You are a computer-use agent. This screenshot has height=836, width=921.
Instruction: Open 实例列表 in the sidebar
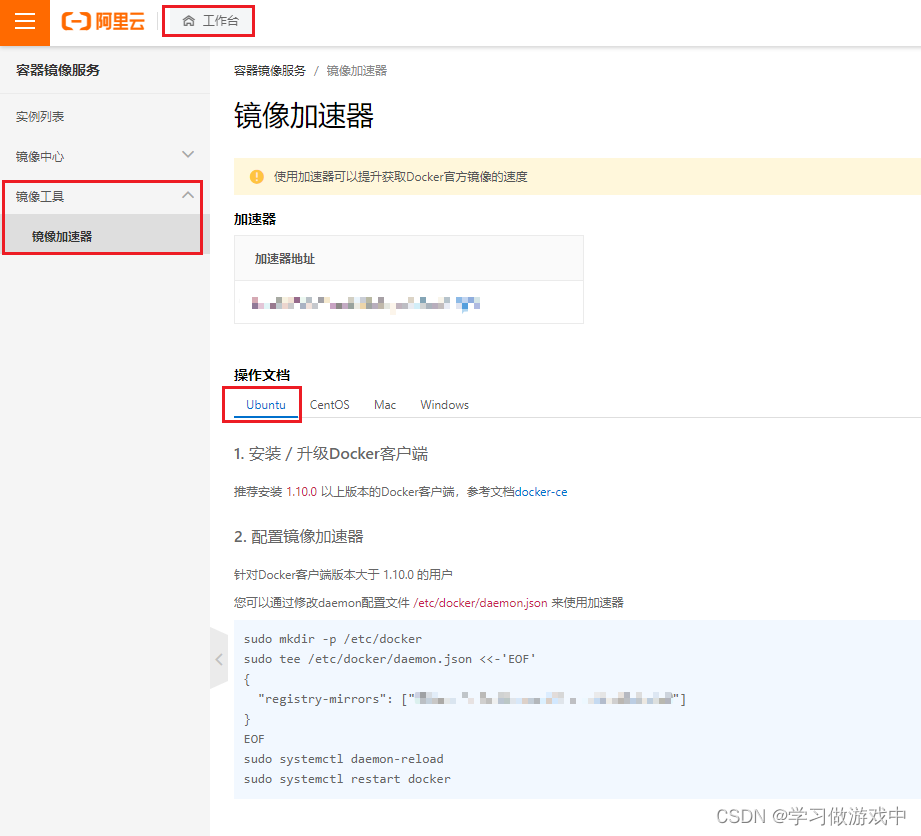[x=40, y=116]
